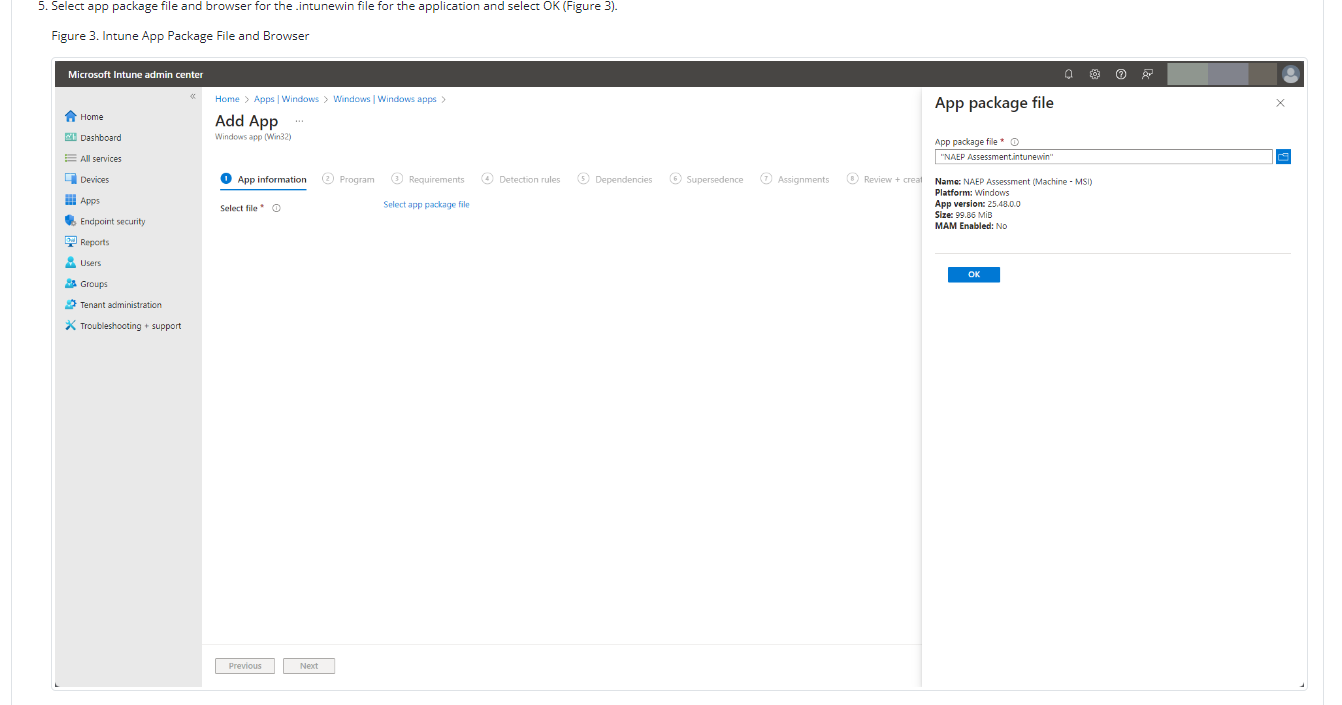The width and height of the screenshot is (1342, 705).
Task: Browse for file with blue folder icon
Action: point(1284,157)
